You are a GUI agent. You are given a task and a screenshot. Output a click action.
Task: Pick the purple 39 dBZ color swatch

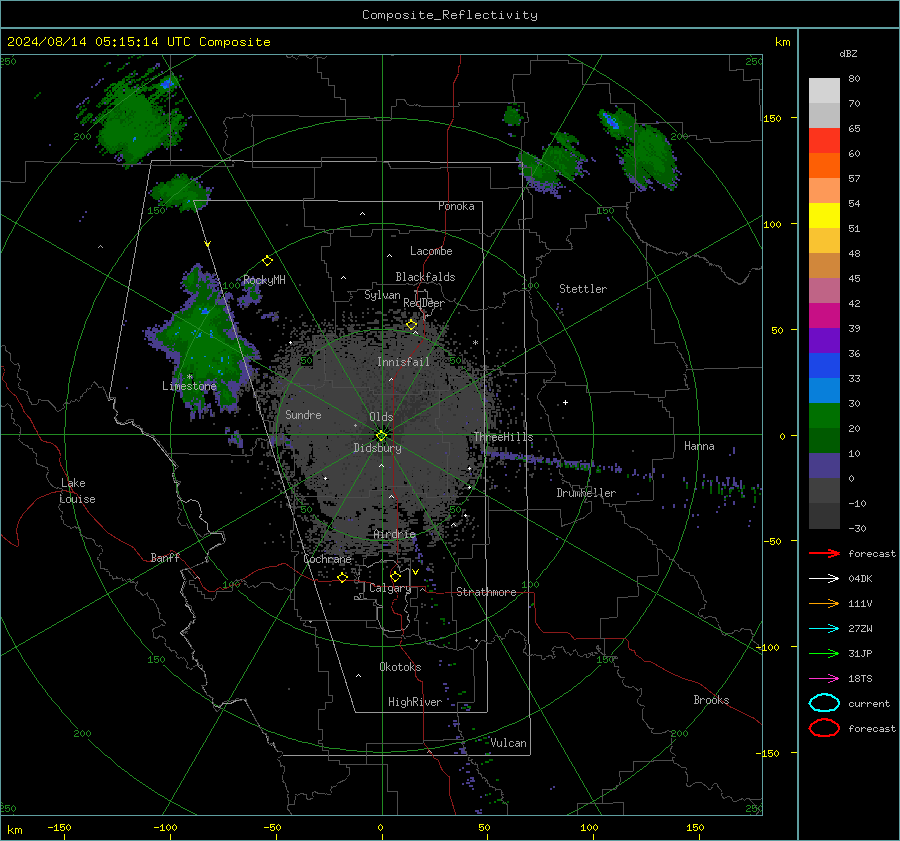824,340
